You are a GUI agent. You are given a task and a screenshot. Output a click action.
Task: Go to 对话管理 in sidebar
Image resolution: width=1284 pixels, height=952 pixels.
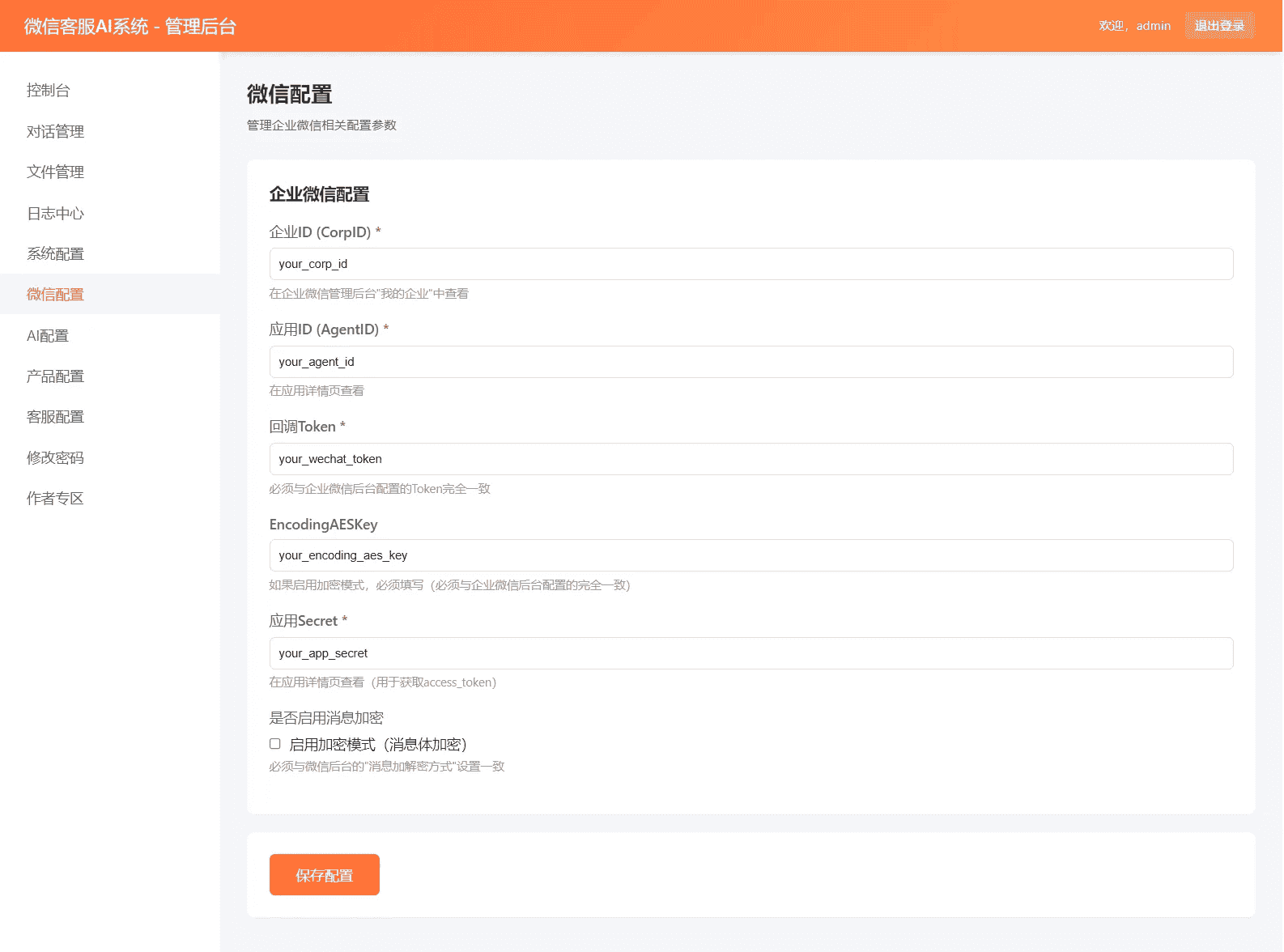[x=55, y=131]
